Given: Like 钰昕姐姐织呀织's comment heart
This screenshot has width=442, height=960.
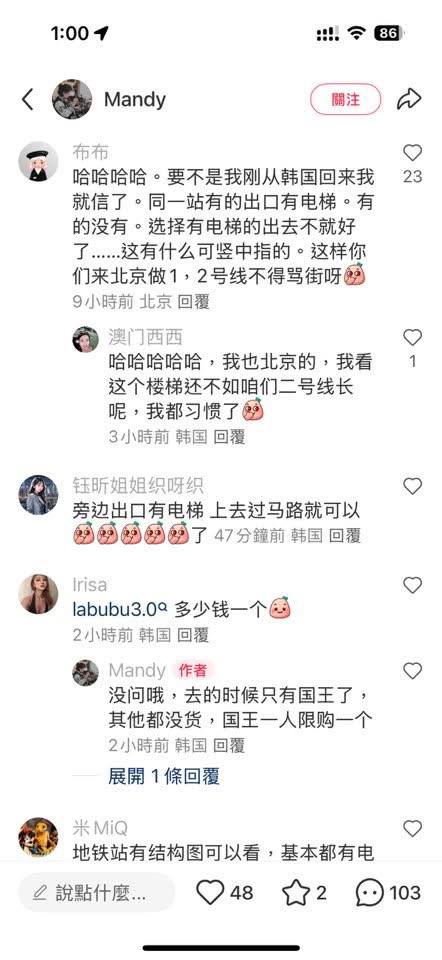Looking at the screenshot, I should 413,487.
